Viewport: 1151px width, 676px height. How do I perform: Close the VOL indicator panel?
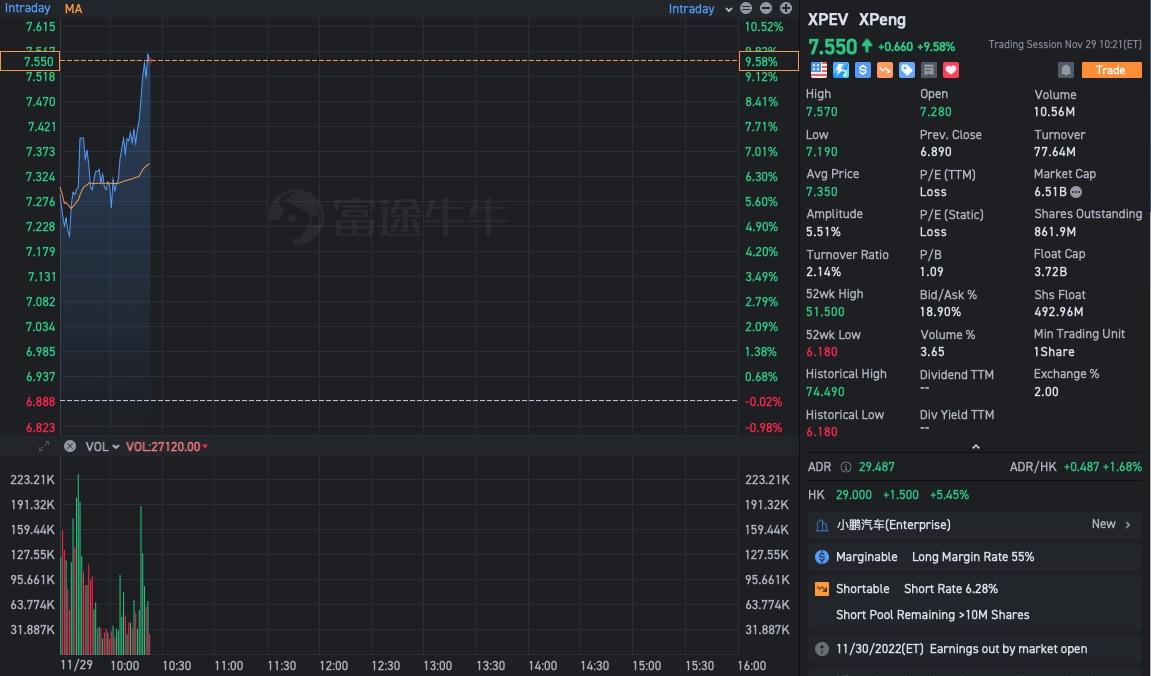[x=70, y=446]
